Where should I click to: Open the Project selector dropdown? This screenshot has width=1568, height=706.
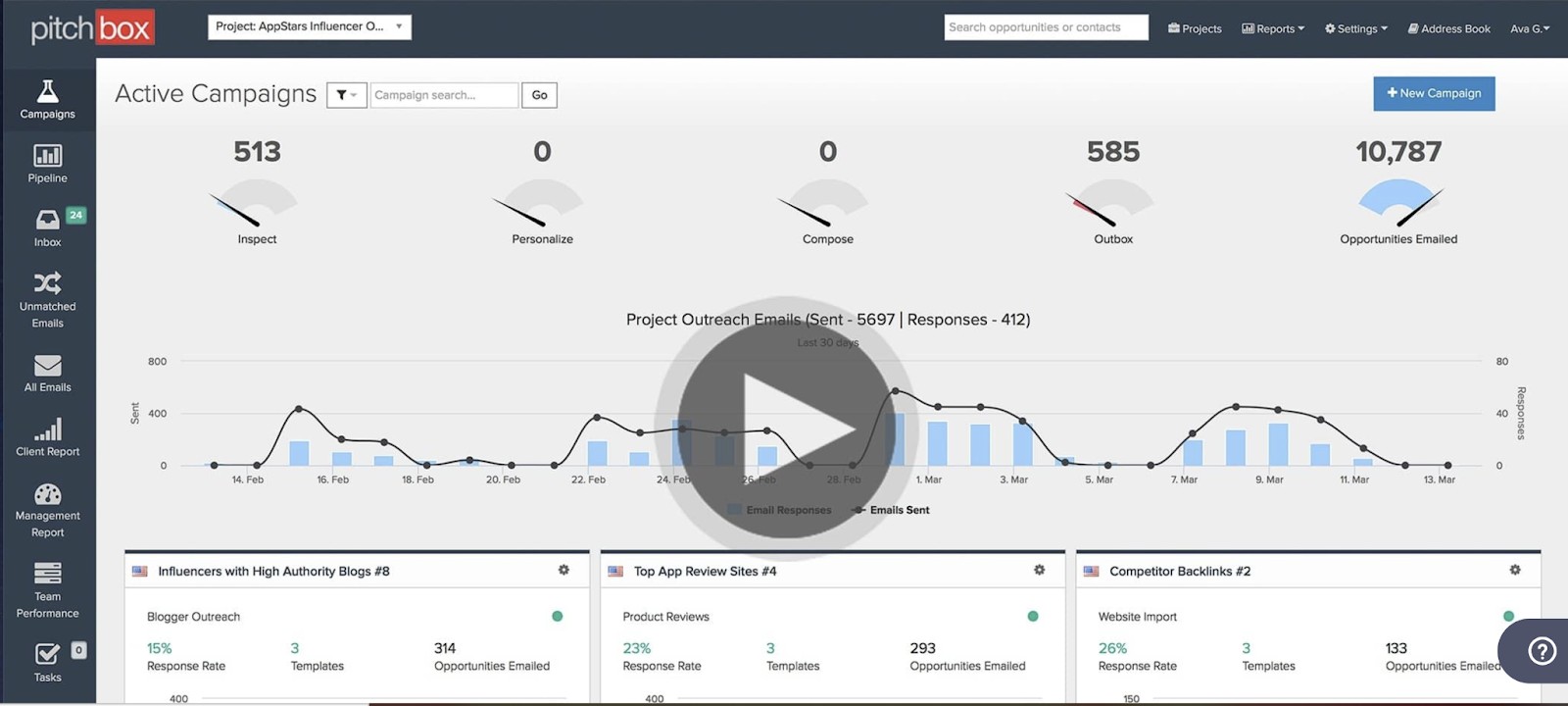310,27
